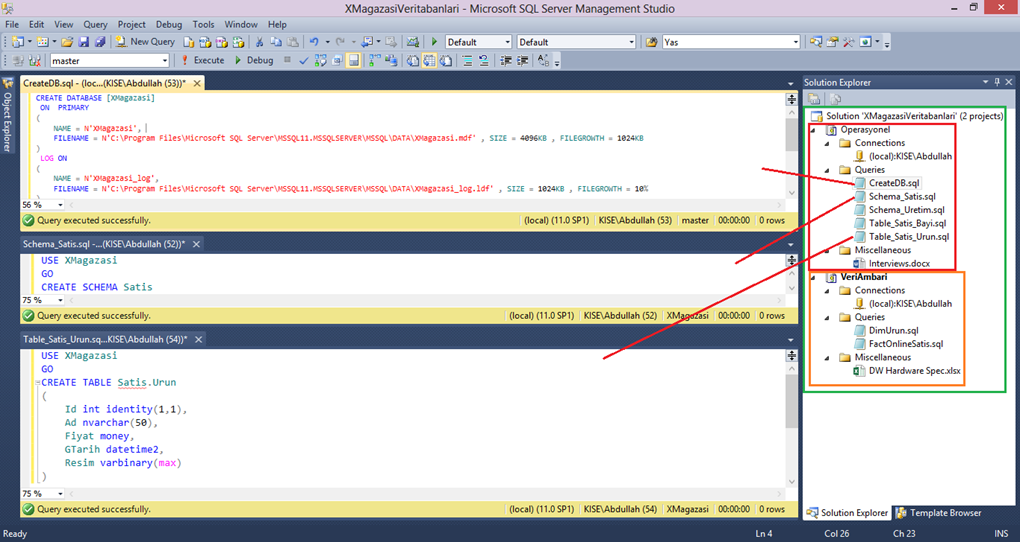
Task: Click the Connect icon in SQL toolbar
Action: tap(18, 61)
